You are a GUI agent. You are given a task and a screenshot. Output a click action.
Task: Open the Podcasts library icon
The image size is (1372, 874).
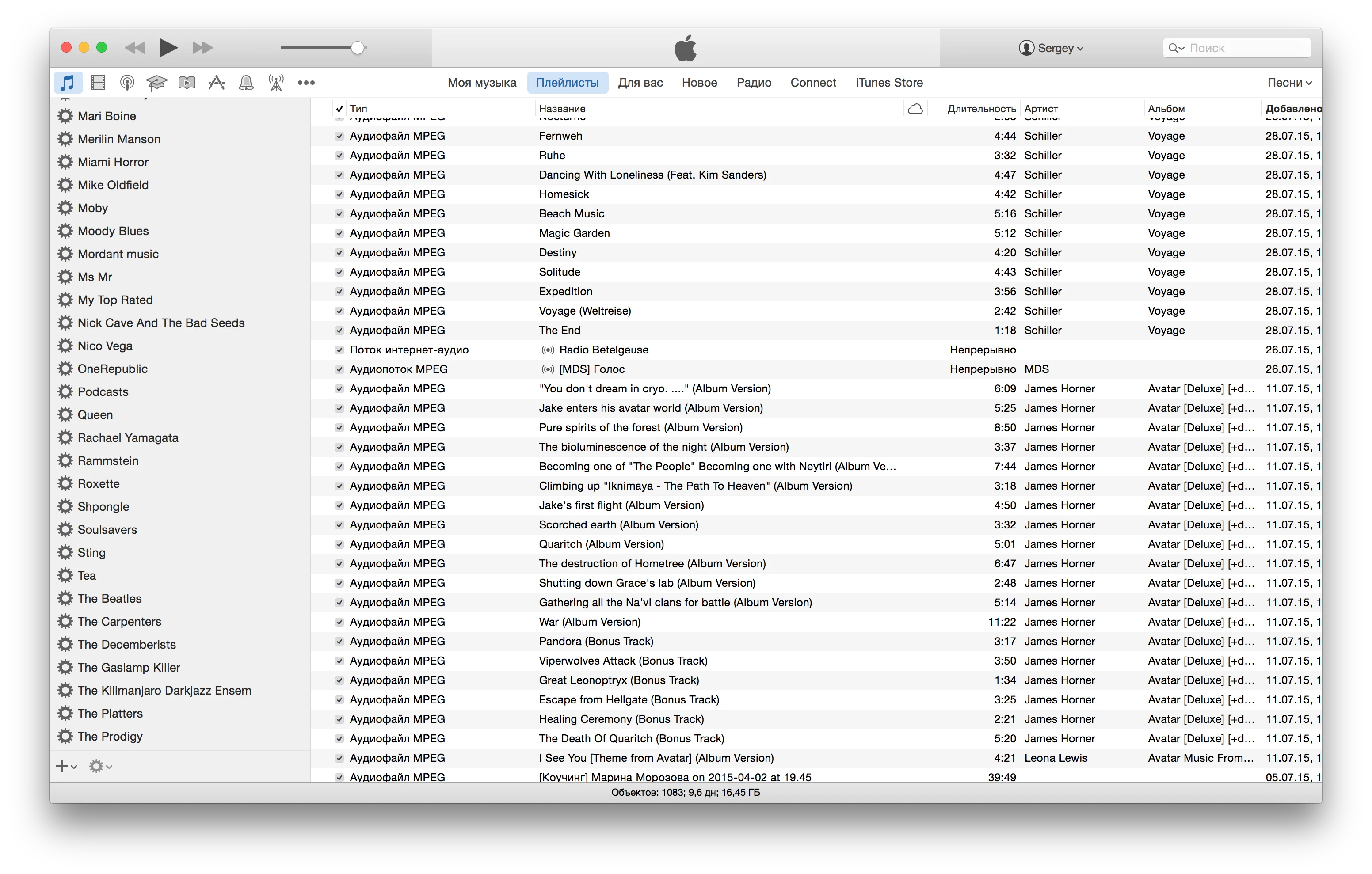127,83
